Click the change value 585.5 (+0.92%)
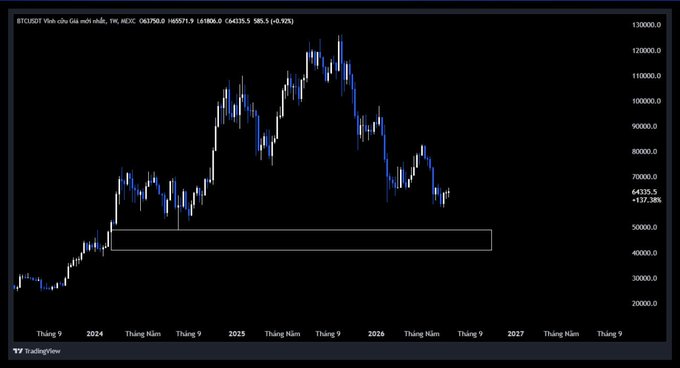 pyautogui.click(x=274, y=21)
